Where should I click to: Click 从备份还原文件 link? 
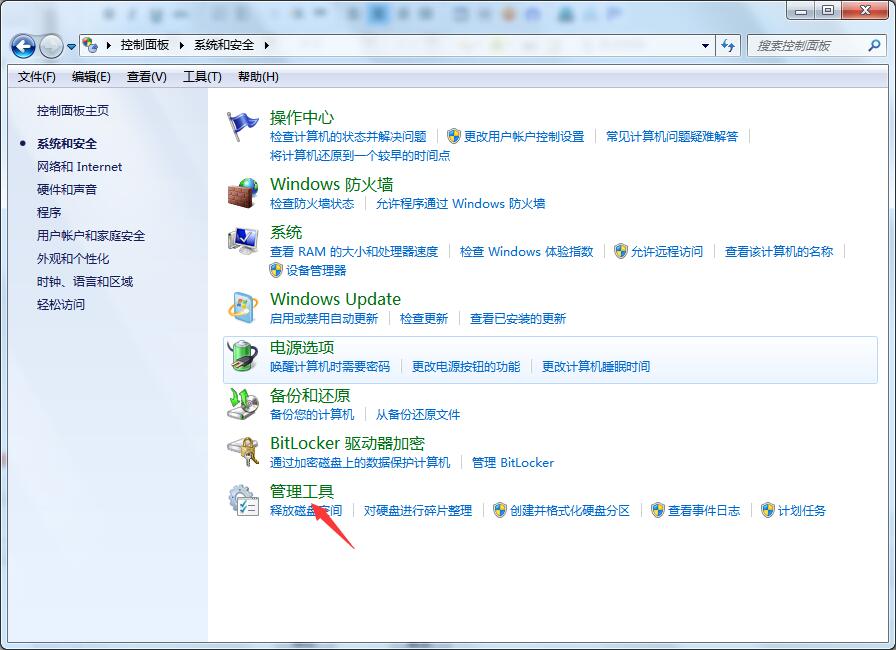(x=418, y=414)
